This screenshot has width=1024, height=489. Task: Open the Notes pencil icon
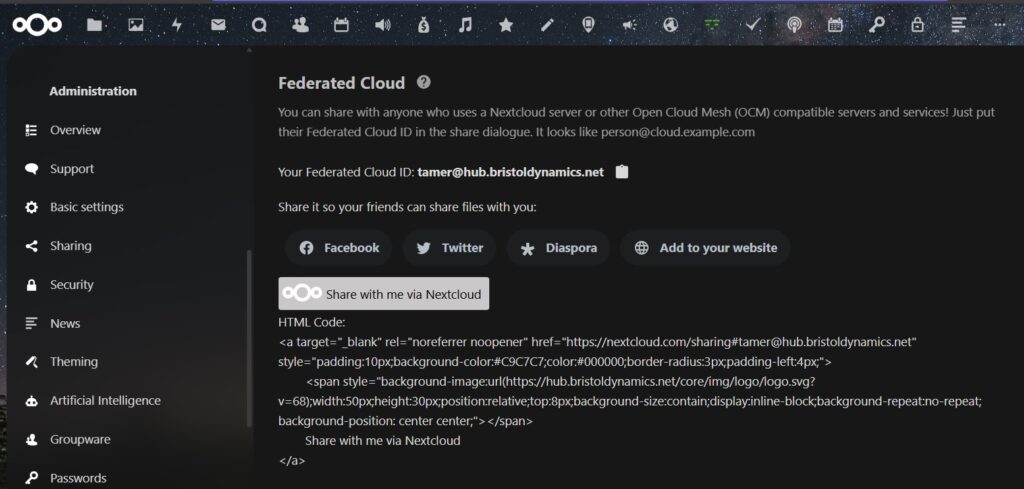pos(547,25)
